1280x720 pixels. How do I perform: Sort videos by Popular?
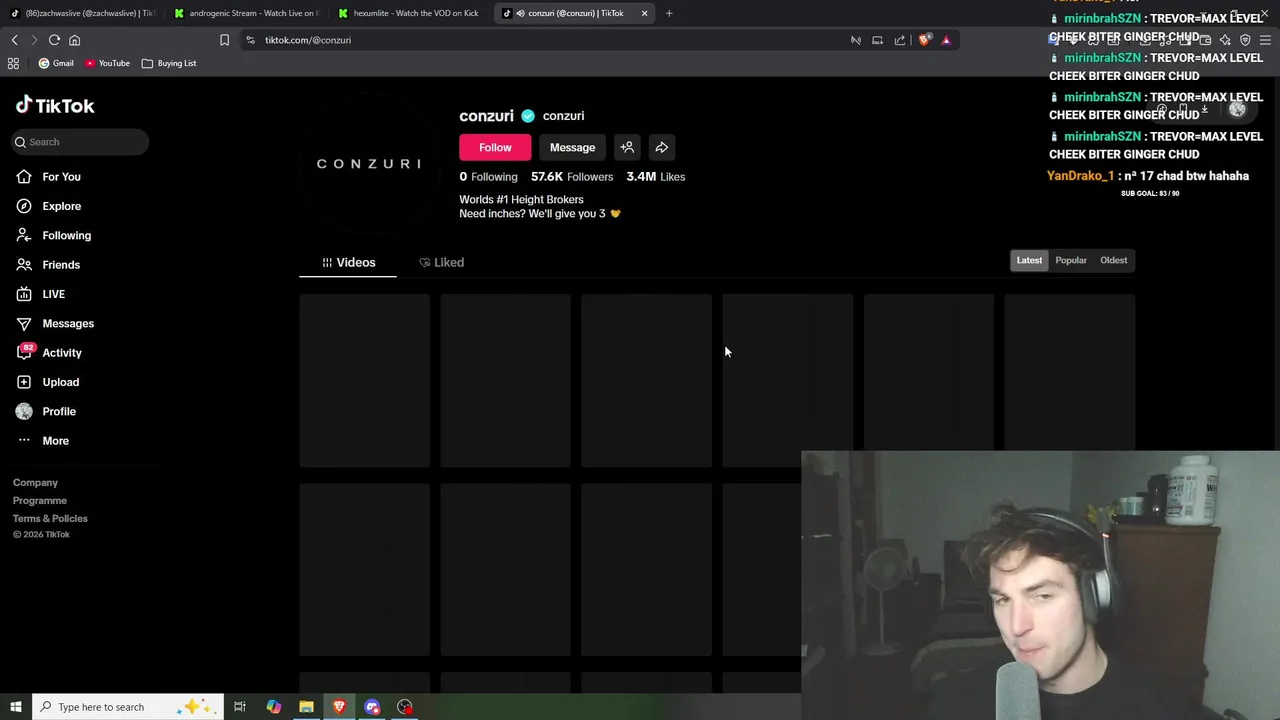tap(1071, 260)
